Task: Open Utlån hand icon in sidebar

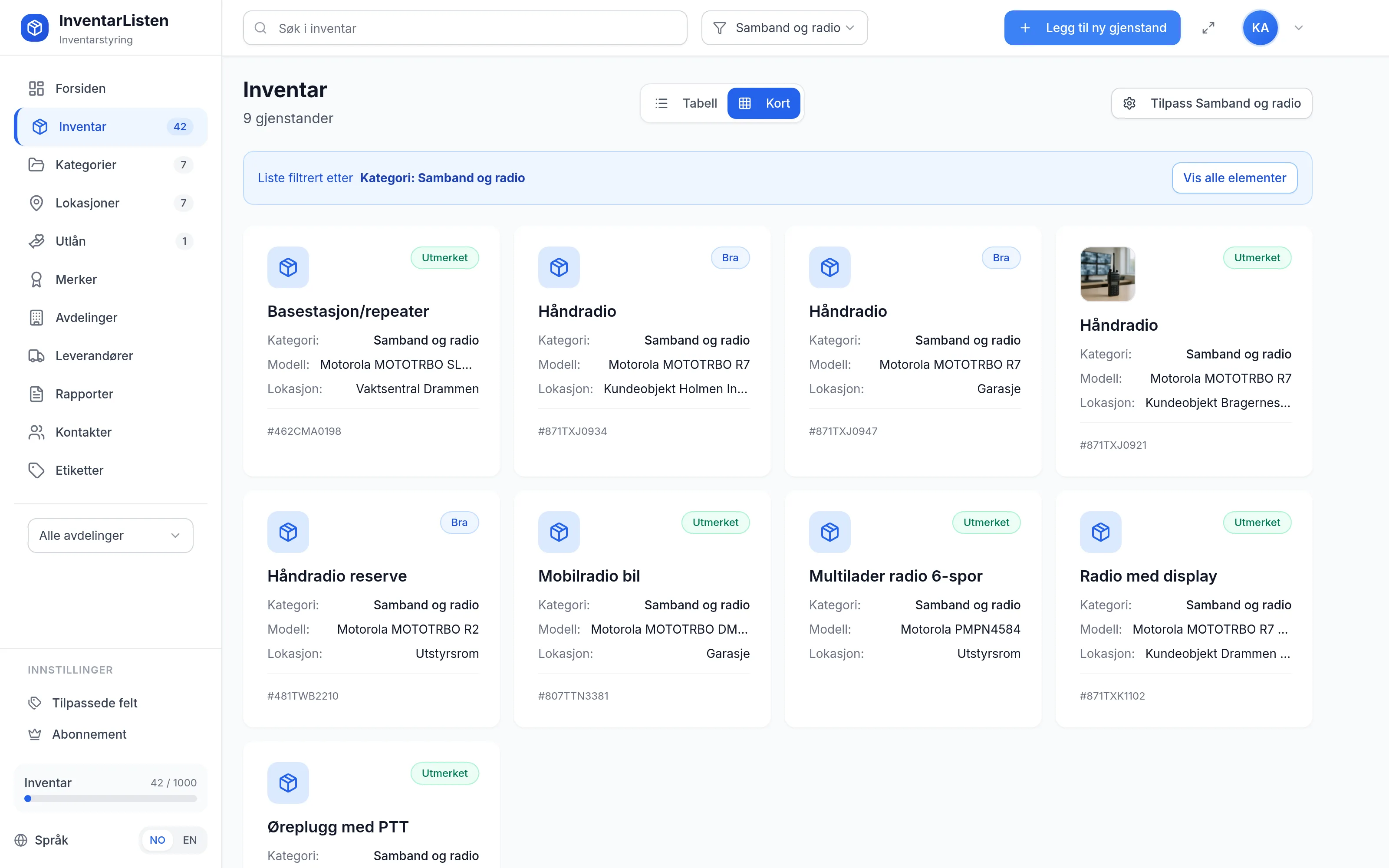Action: 36,241
